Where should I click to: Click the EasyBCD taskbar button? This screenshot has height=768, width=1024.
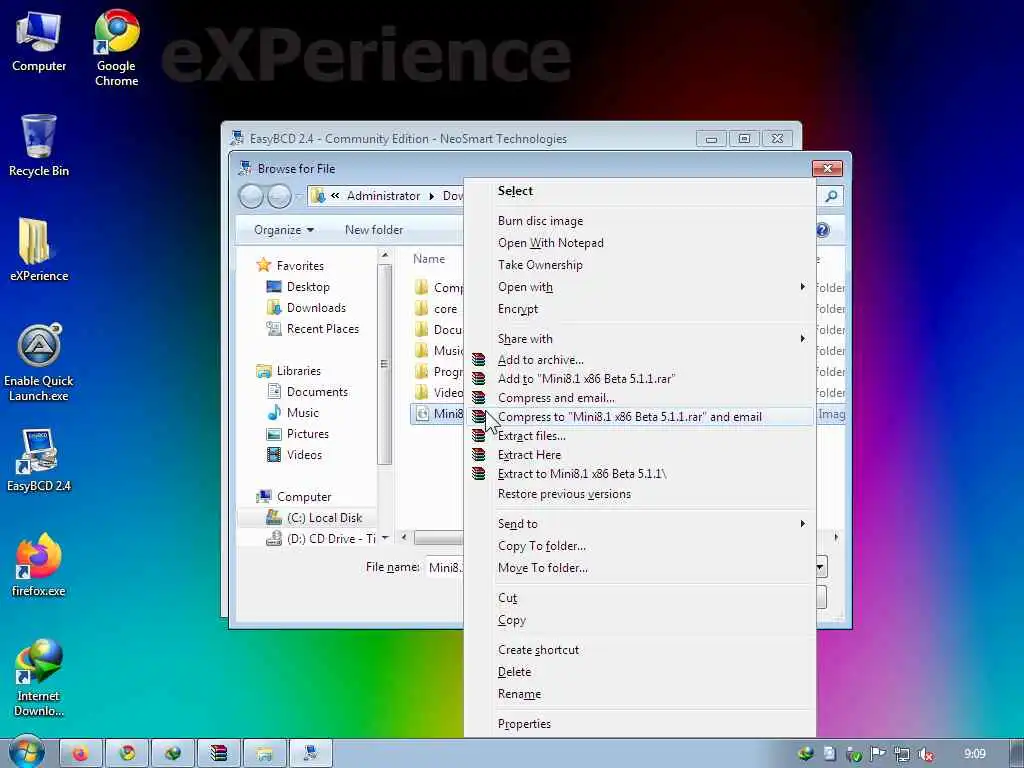(x=310, y=754)
